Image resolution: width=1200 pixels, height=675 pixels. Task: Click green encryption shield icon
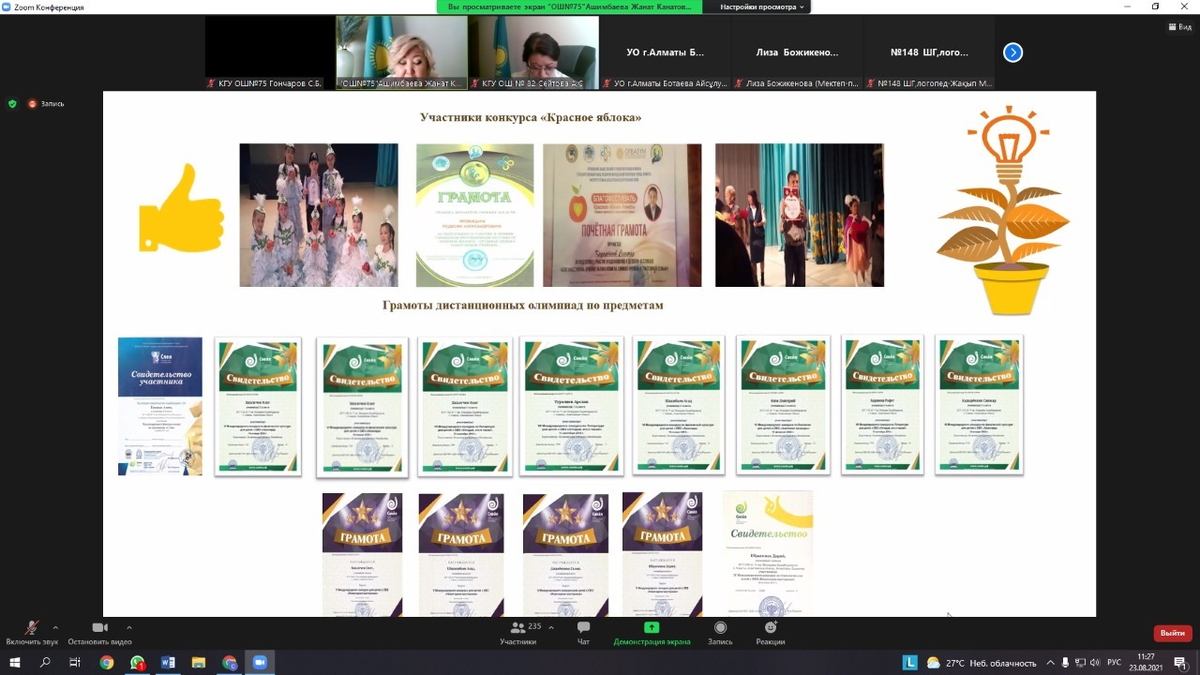[12, 103]
